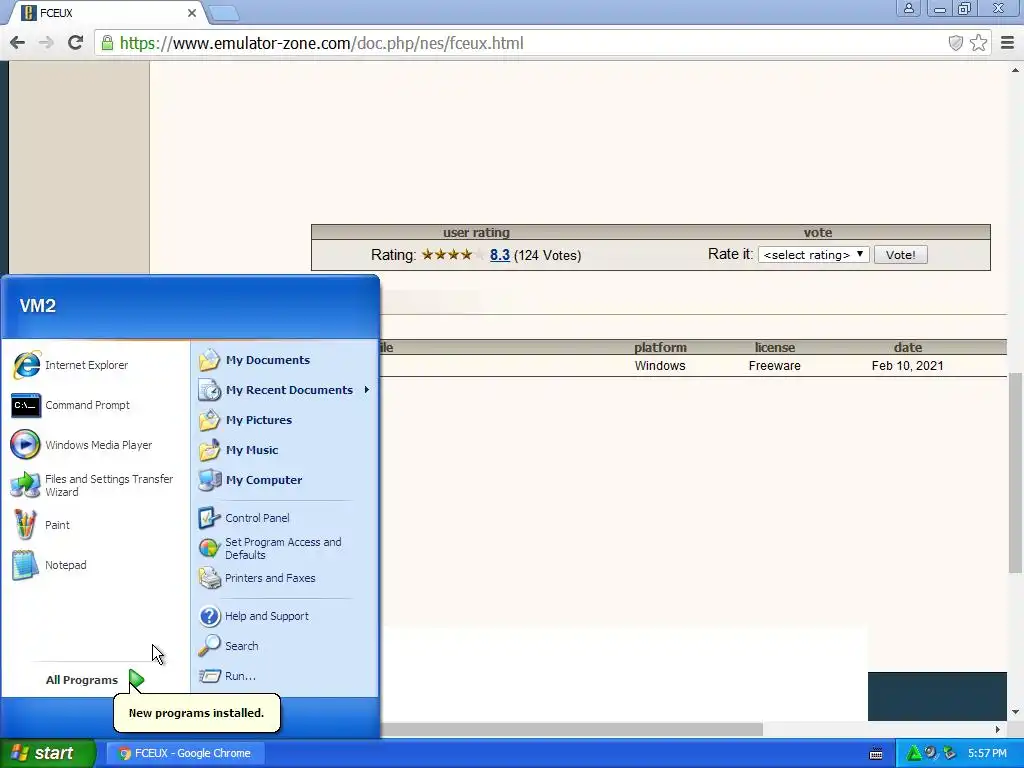
Task: Click the Feb 10, 2021 date cell
Action: (x=907, y=366)
